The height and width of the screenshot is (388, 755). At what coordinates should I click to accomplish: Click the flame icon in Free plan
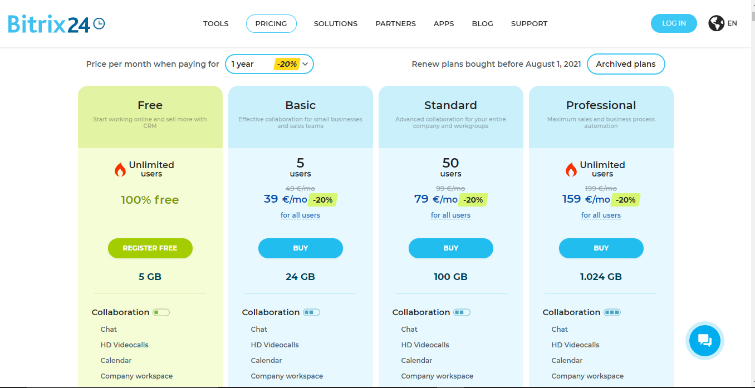tap(120, 169)
